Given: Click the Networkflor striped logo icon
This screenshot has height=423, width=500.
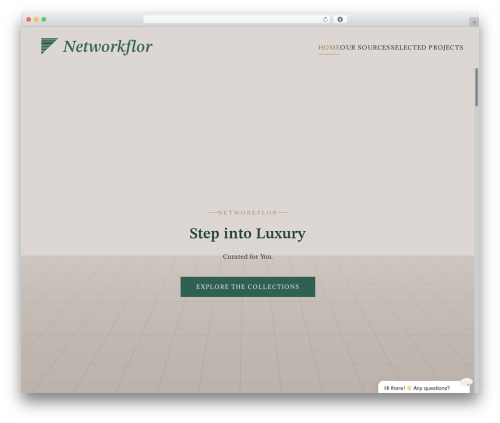Looking at the screenshot, I should pos(49,46).
